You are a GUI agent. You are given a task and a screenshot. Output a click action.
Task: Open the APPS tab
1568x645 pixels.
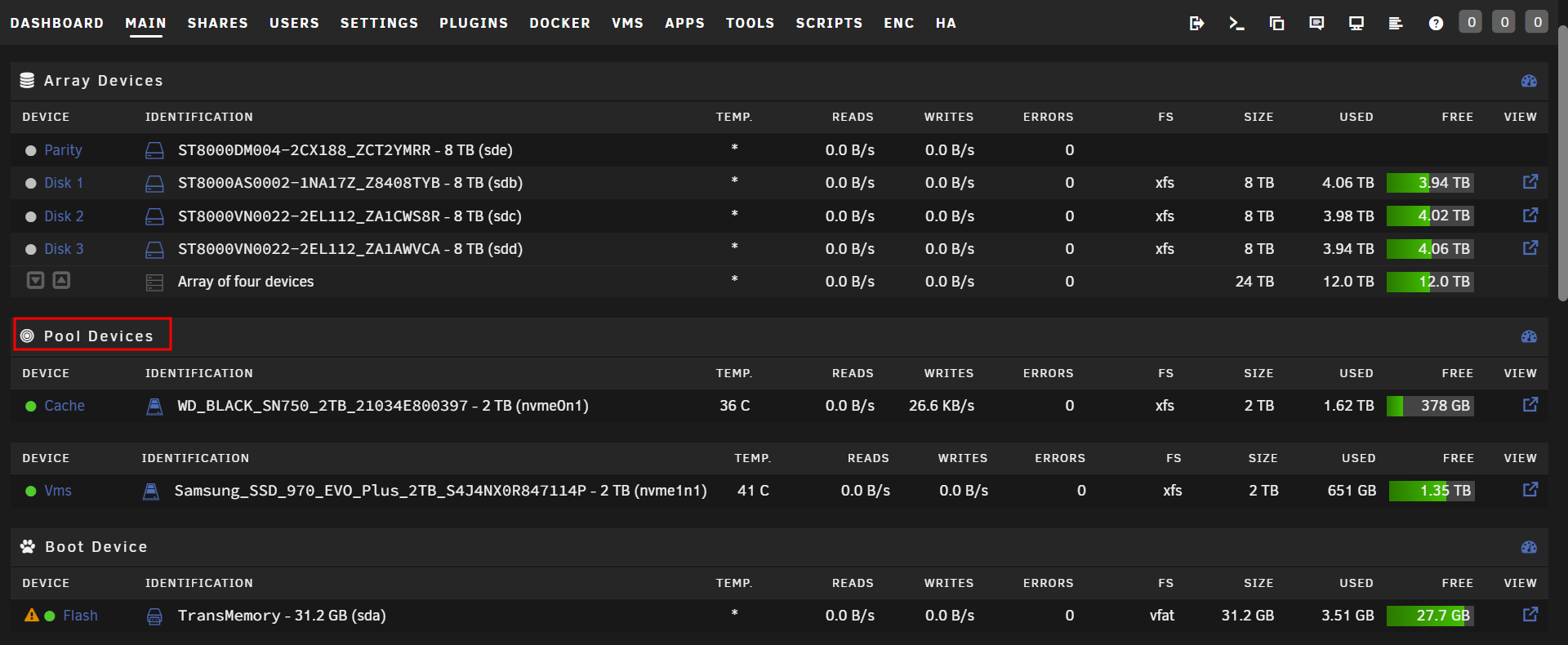(685, 23)
